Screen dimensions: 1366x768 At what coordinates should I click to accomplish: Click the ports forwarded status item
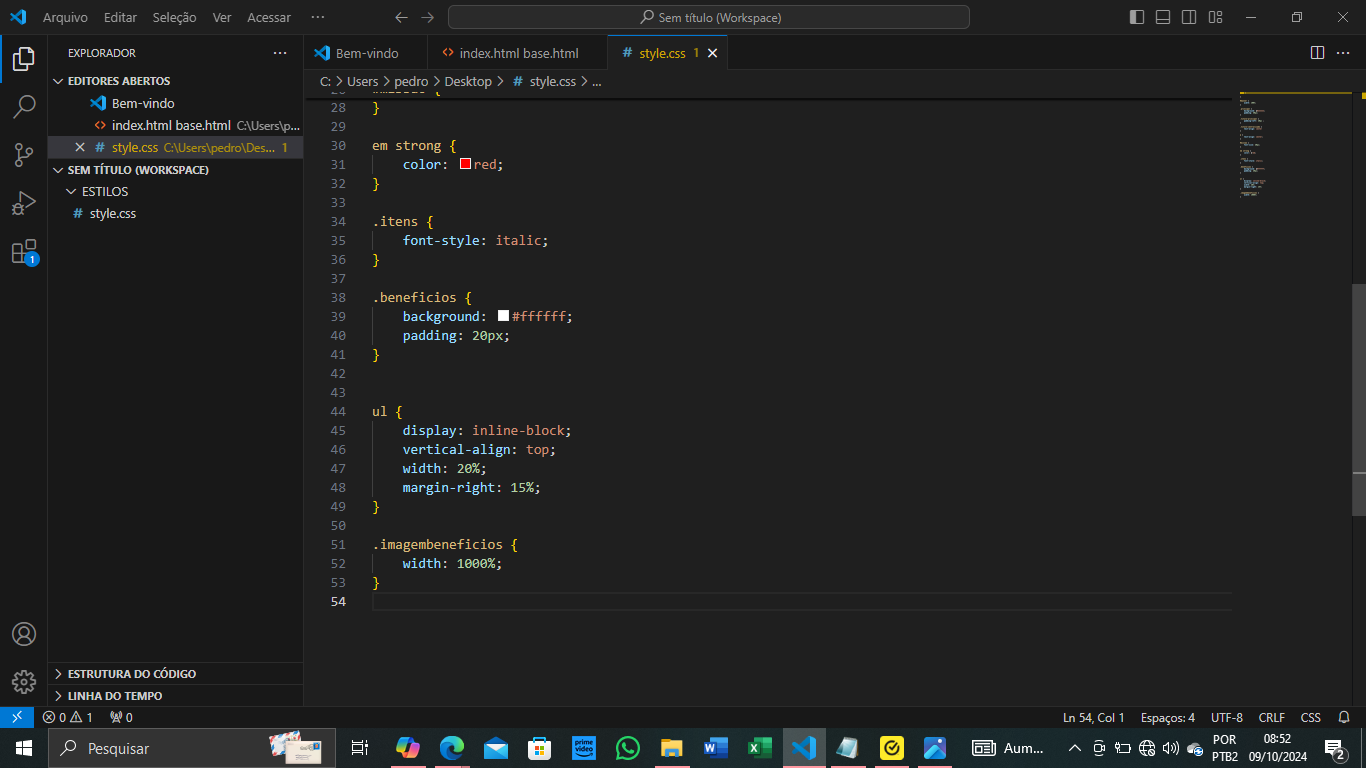(121, 717)
